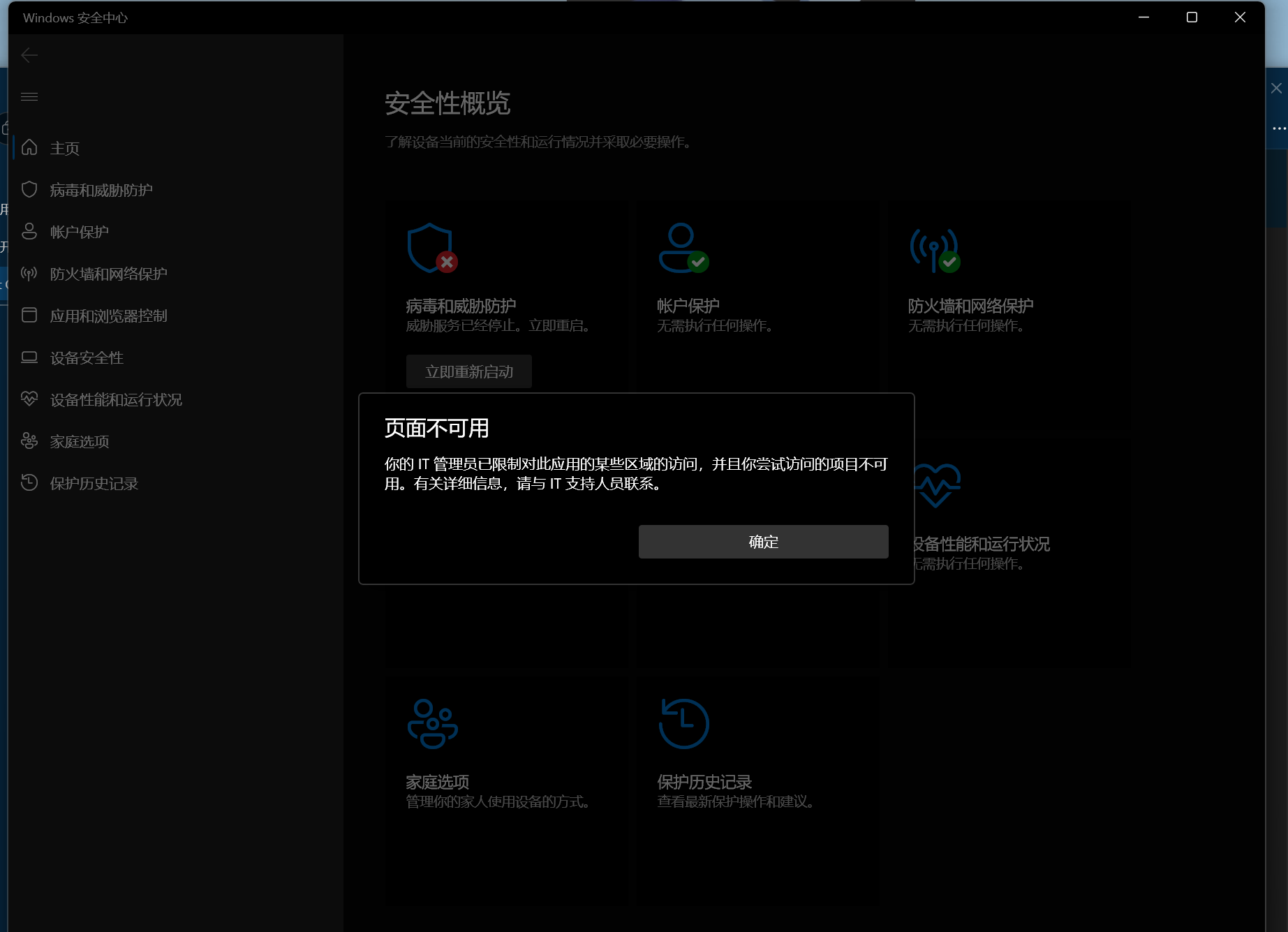The image size is (1288, 932).
Task: Click the large protection history clock icon
Action: coord(683,724)
